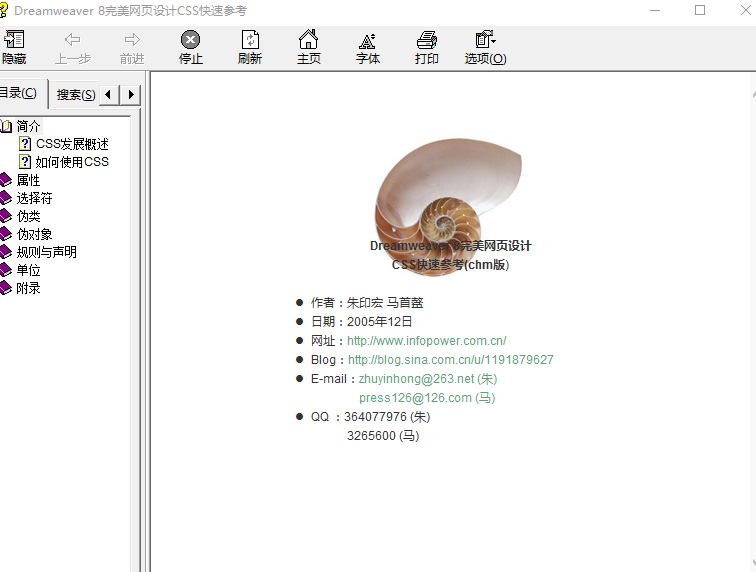
Task: Open the blog.sina.com.cn blog link
Action: pos(450,360)
